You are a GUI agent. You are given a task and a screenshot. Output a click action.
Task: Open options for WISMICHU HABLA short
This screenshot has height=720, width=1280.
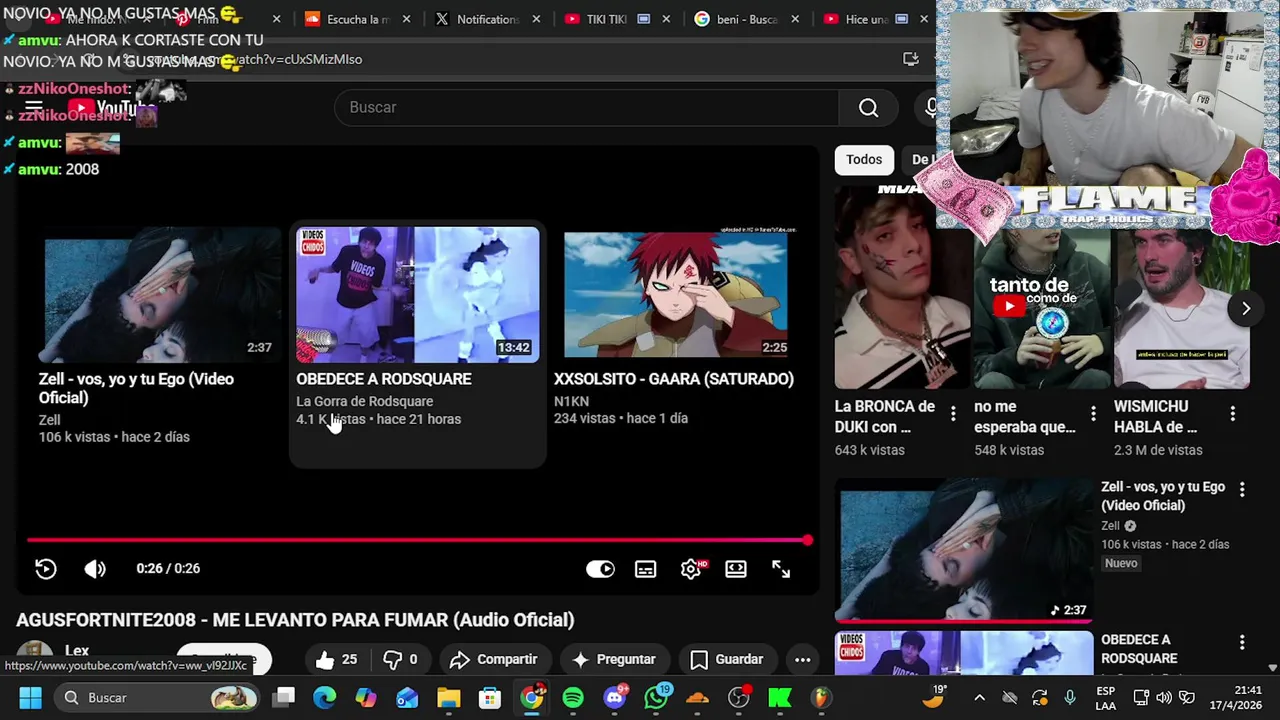pyautogui.click(x=1232, y=413)
